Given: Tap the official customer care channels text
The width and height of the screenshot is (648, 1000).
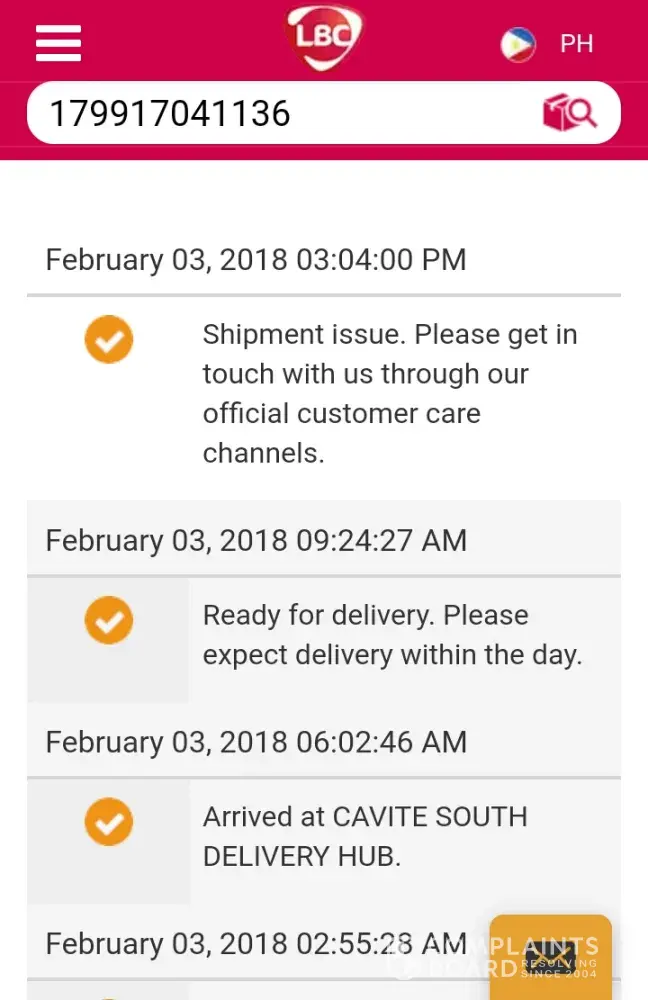Looking at the screenshot, I should (x=341, y=414).
